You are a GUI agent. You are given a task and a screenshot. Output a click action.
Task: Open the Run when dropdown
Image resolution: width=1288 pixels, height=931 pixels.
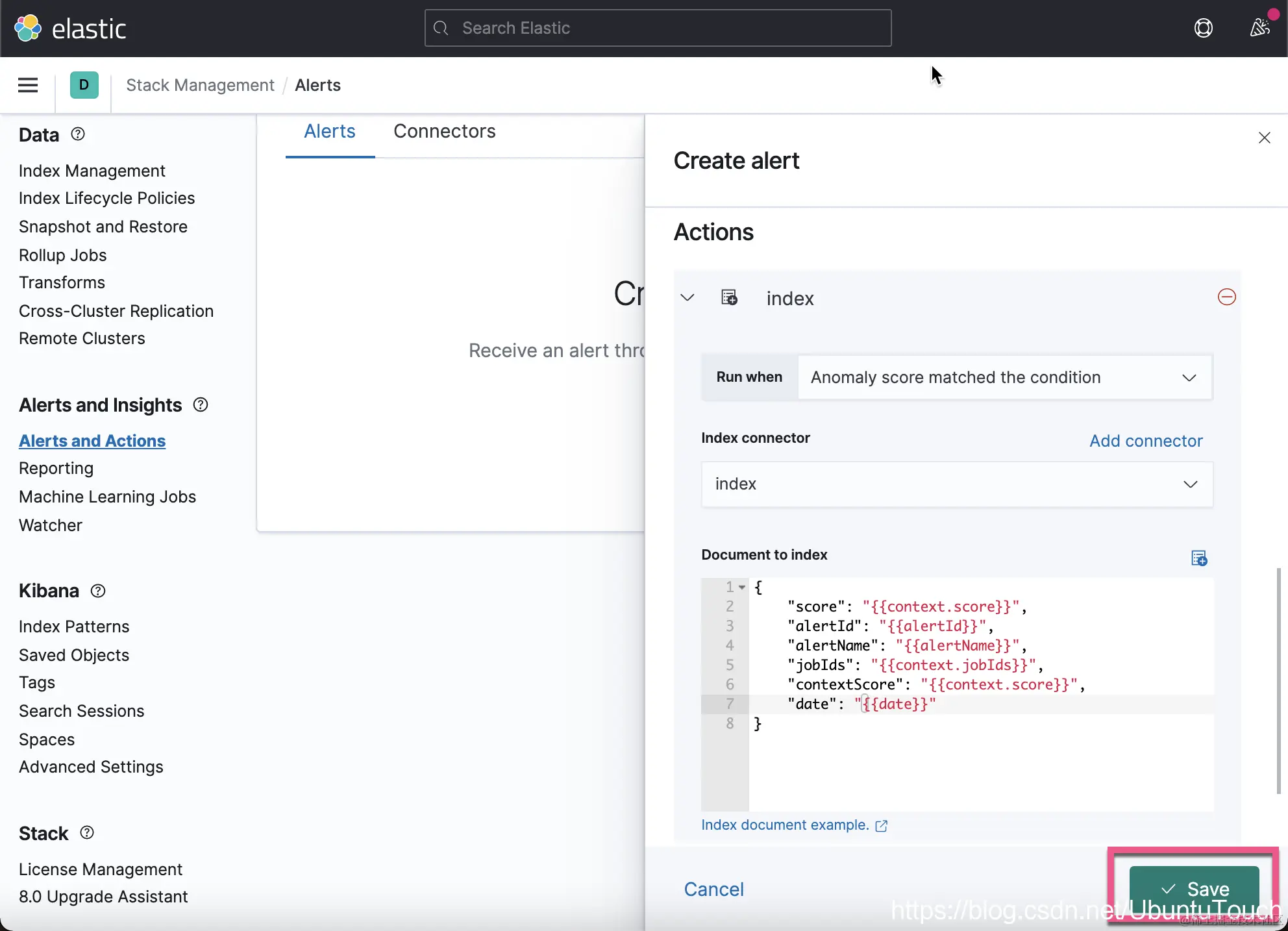pos(1004,377)
